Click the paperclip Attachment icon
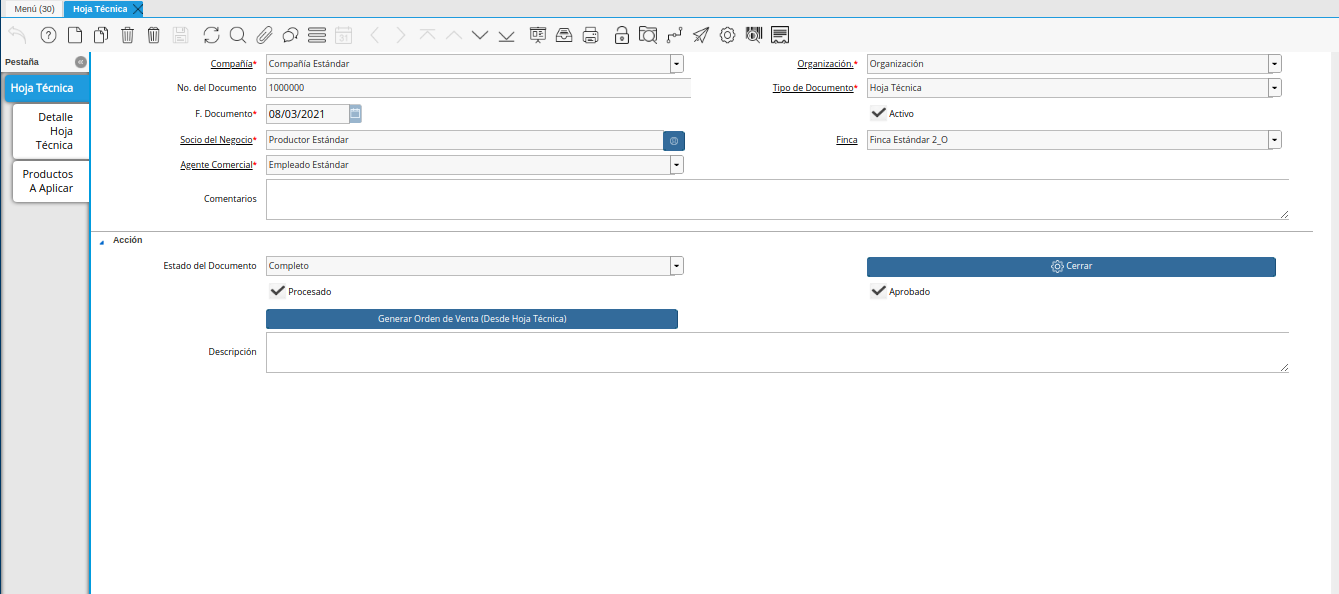The height and width of the screenshot is (594, 1339). (x=264, y=35)
